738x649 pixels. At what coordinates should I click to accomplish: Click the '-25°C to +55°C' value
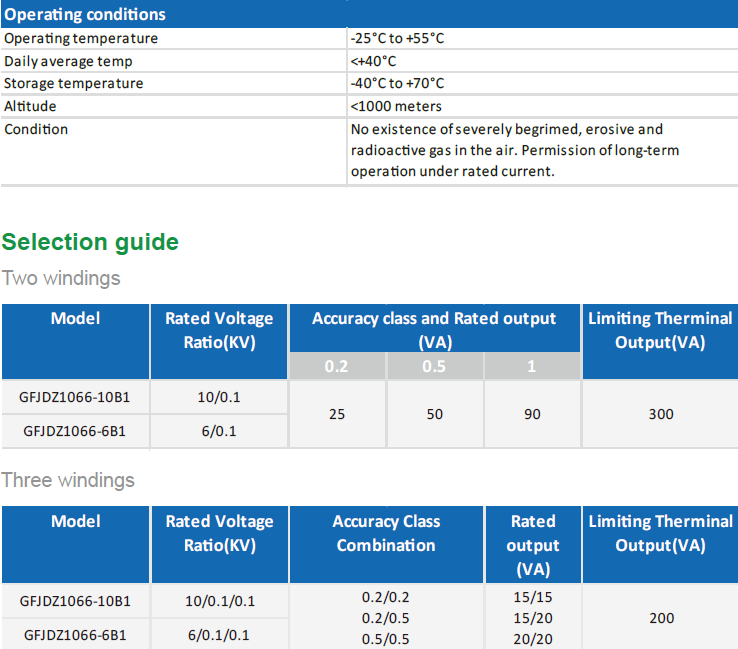(397, 38)
